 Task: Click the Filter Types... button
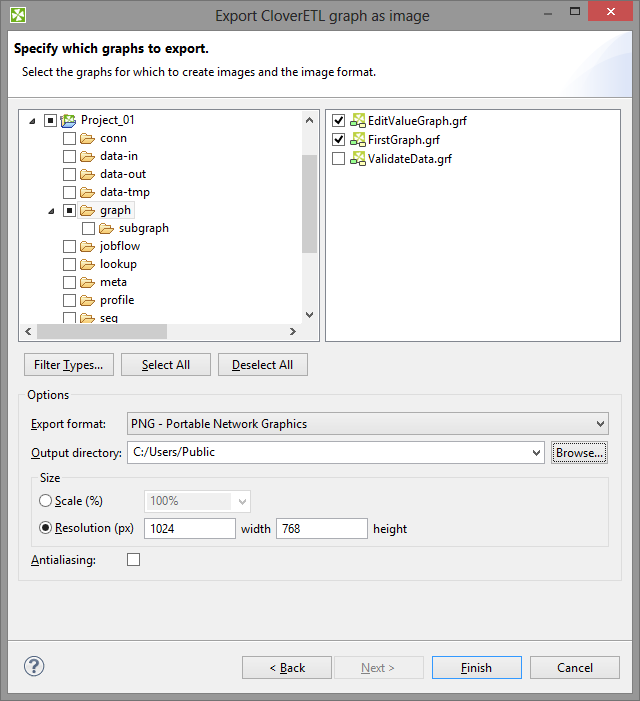click(69, 365)
